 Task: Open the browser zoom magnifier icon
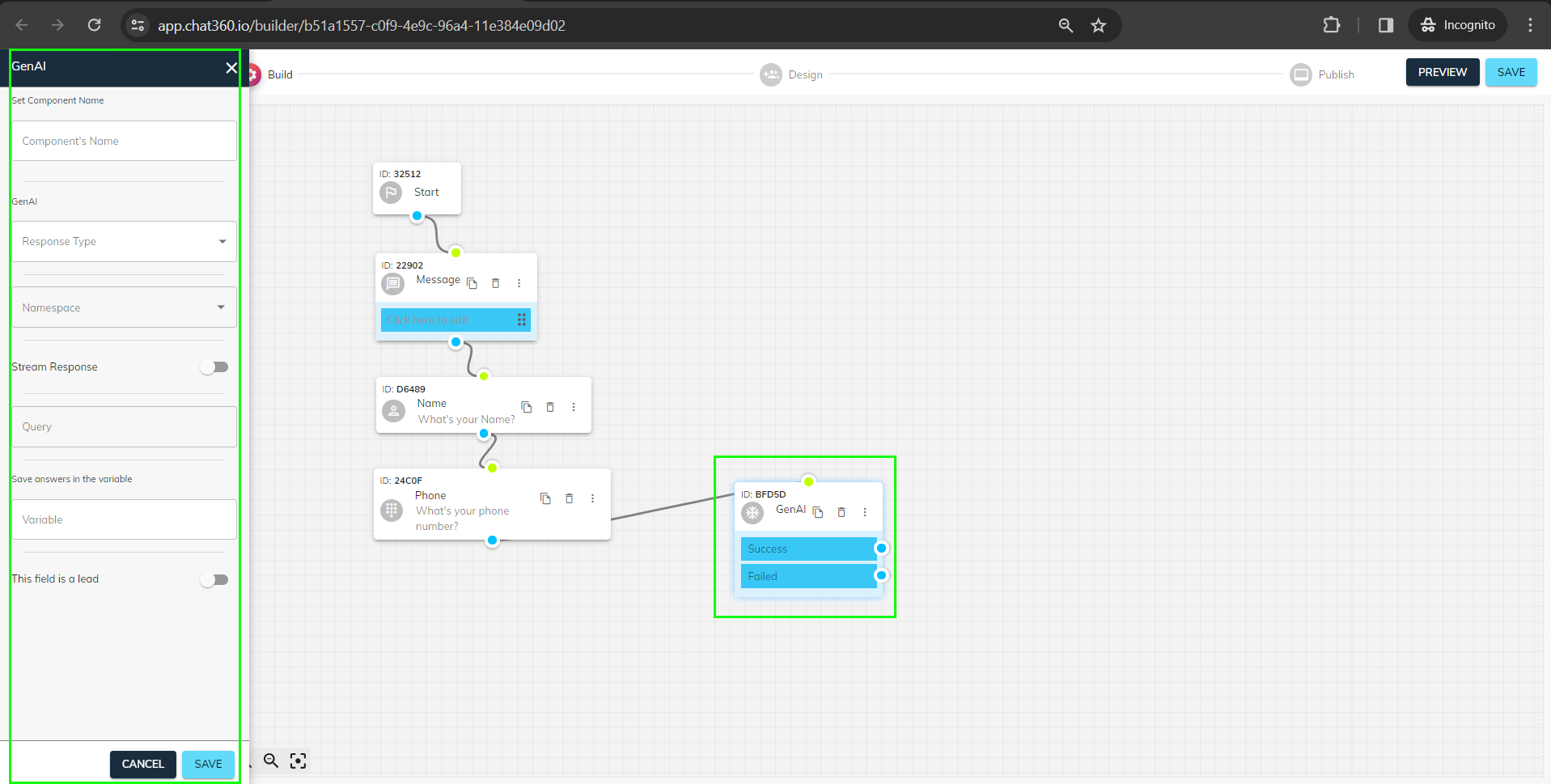(1066, 25)
